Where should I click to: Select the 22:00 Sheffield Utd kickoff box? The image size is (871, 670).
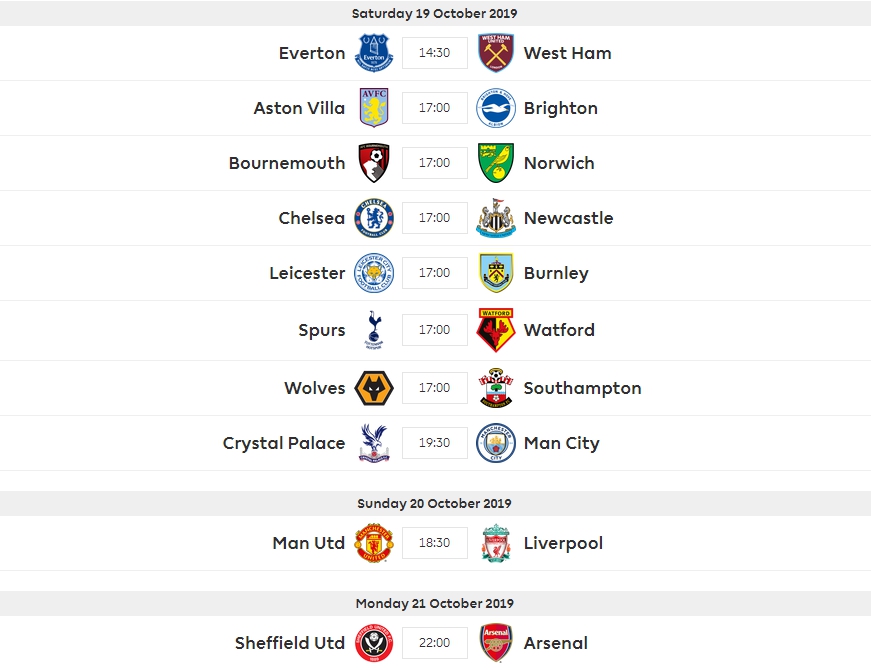pyautogui.click(x=434, y=643)
